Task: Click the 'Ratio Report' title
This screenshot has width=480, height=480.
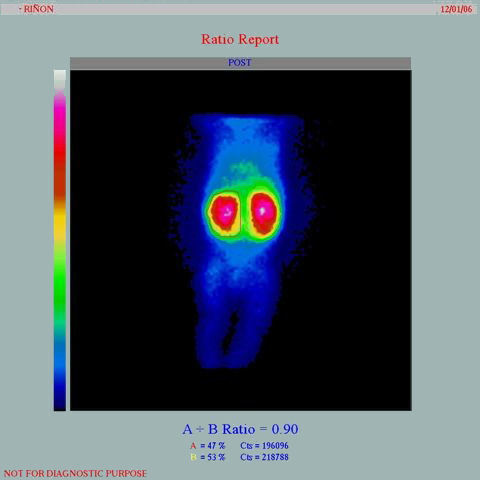Action: [x=240, y=40]
